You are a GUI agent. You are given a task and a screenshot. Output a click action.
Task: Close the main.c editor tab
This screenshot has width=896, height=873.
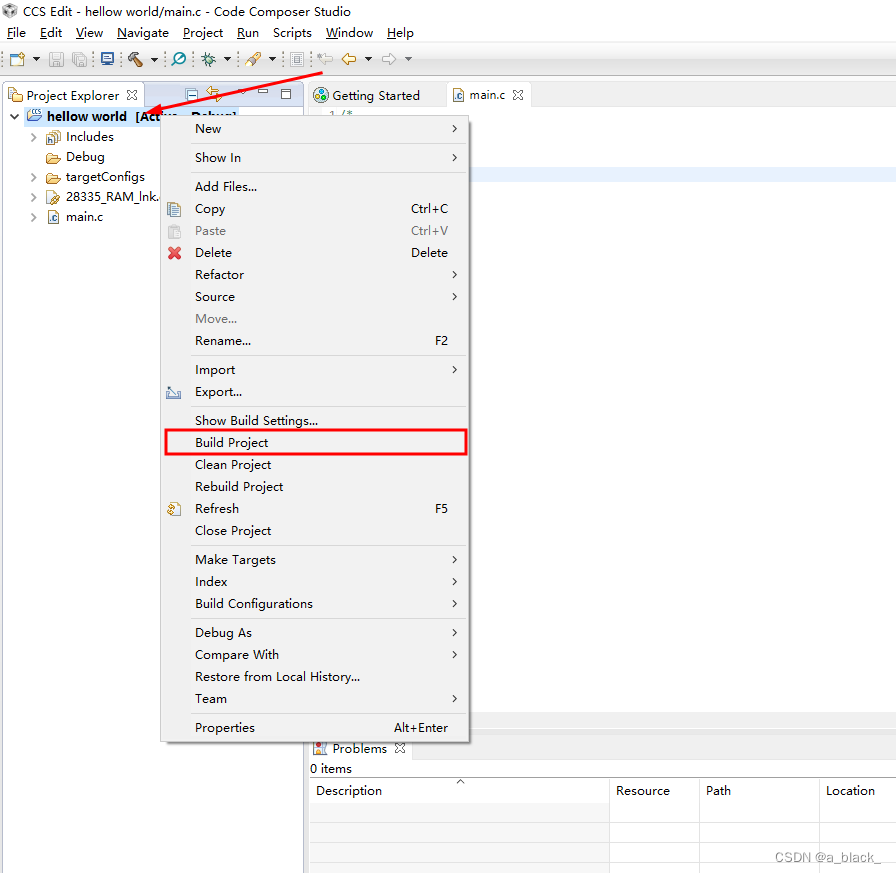[x=518, y=95]
